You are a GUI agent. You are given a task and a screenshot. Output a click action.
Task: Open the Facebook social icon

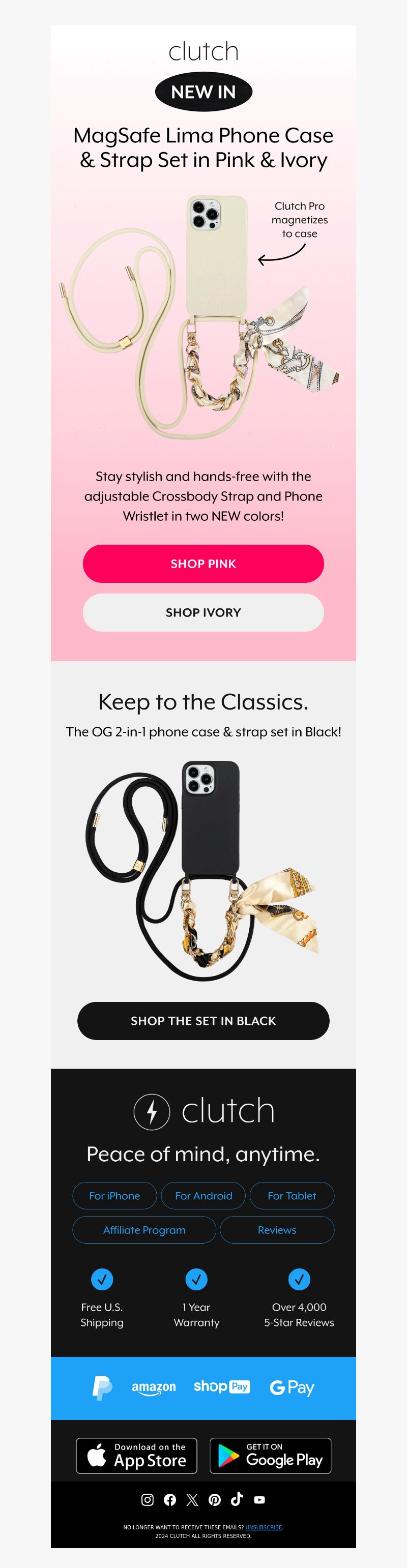pos(170,1499)
